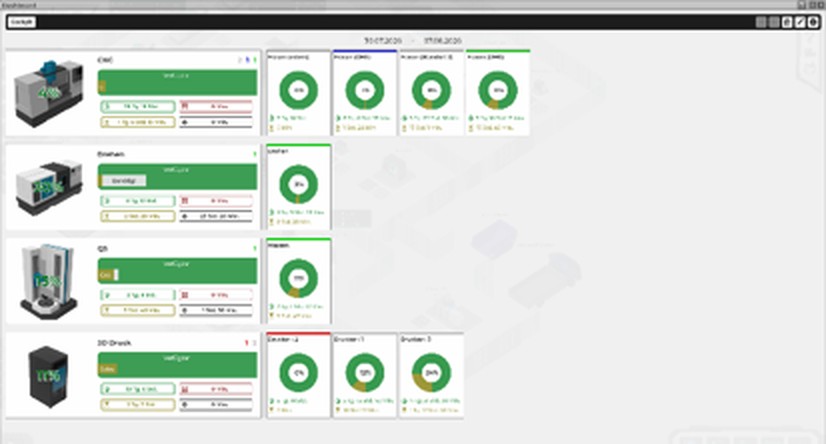Click the grey-outlined time box in the CNC row
Image resolution: width=826 pixels, height=444 pixels.
(x=216, y=122)
